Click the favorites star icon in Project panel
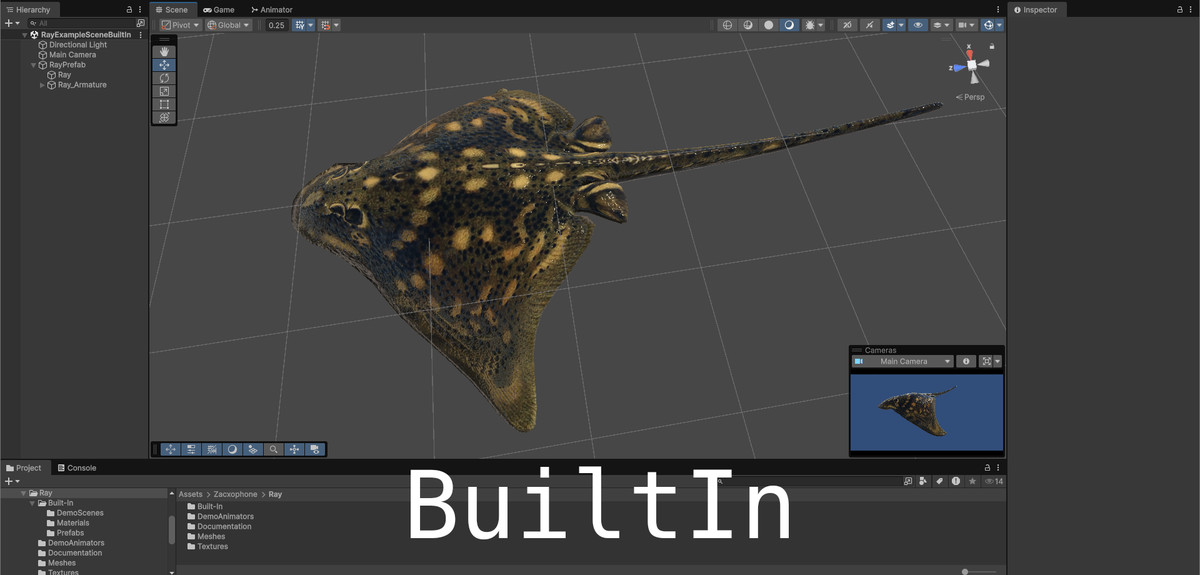This screenshot has height=575, width=1200. [972, 481]
